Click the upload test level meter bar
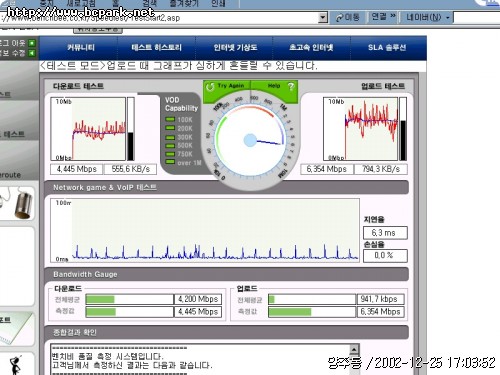The image size is (500, 375). point(403,129)
